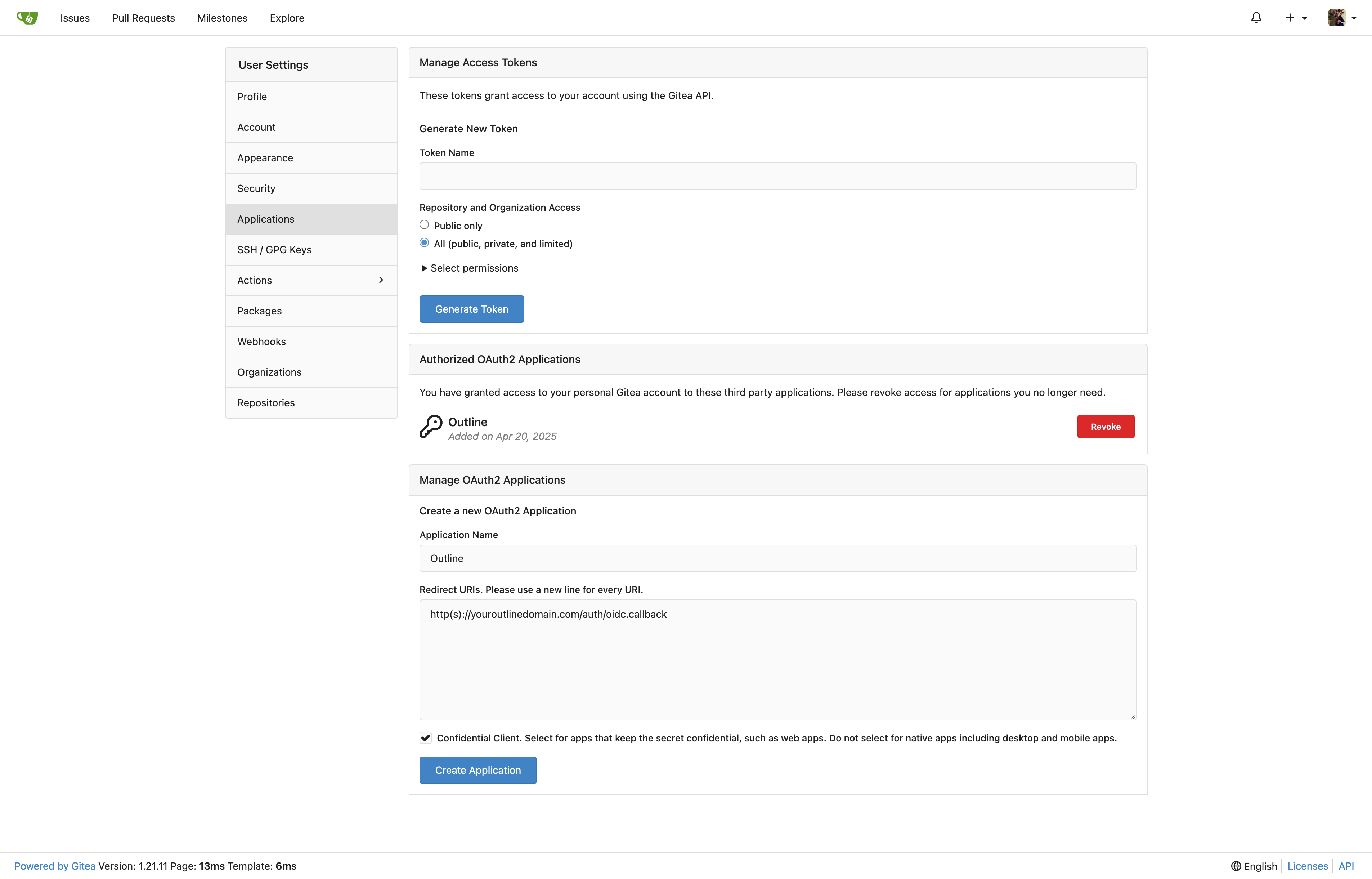This screenshot has width=1372, height=879.
Task: Open the Explore menu
Action: (x=287, y=18)
